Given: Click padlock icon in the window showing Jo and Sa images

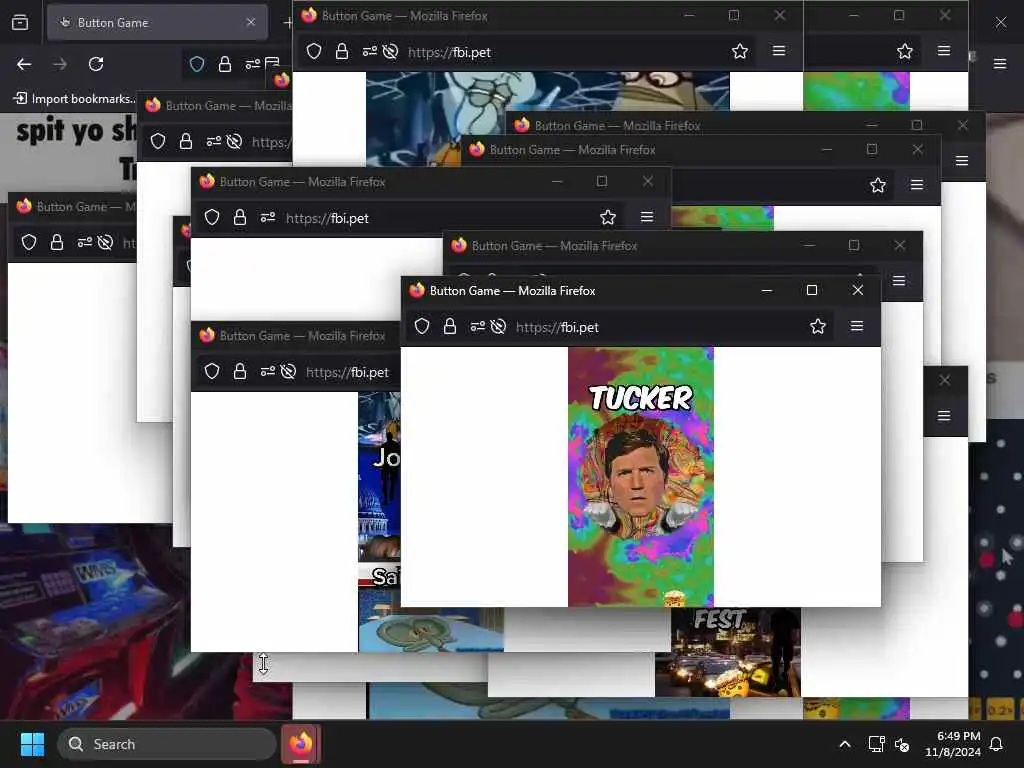Looking at the screenshot, I should (x=240, y=372).
